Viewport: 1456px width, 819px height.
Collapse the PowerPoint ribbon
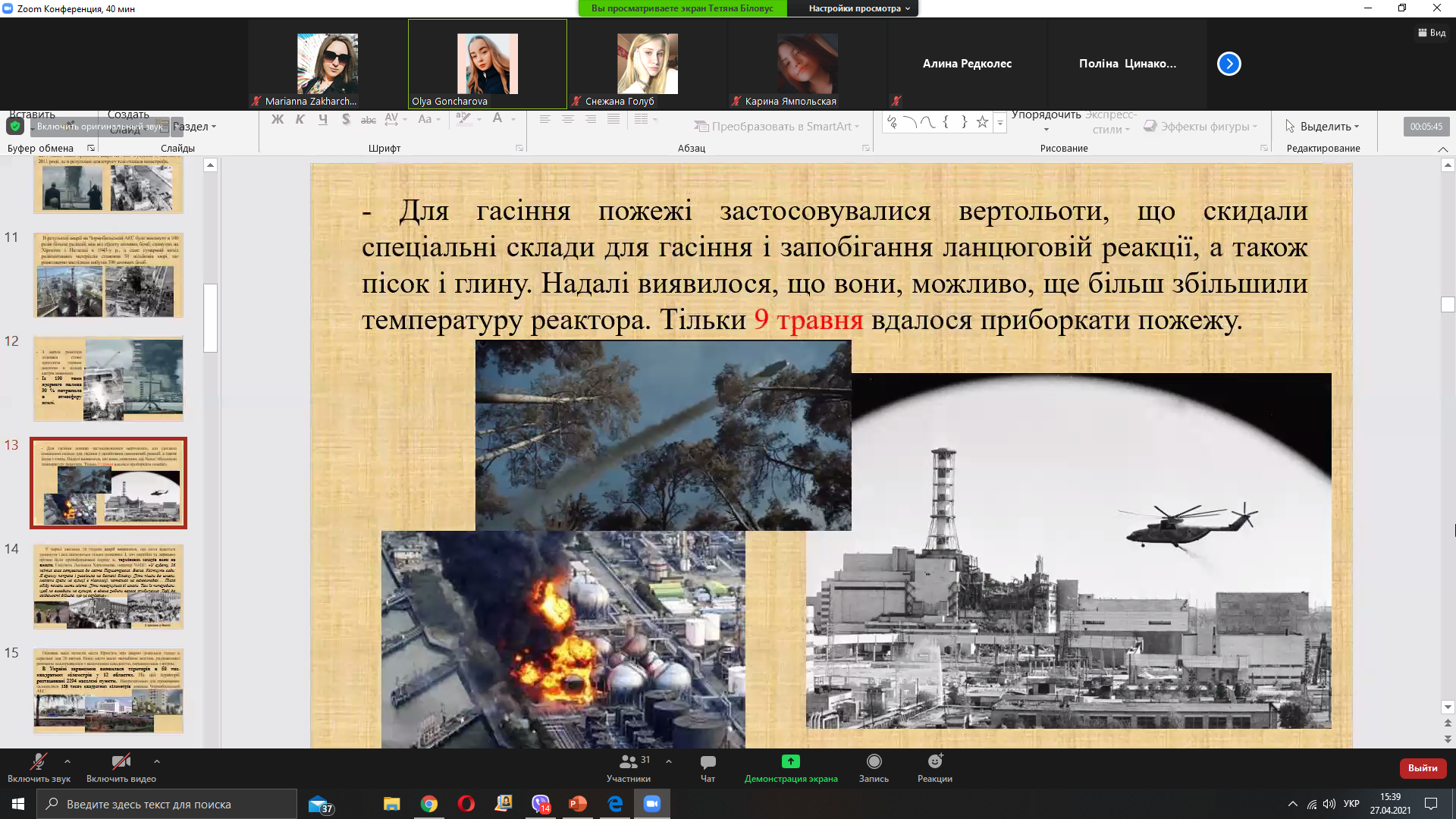[1443, 149]
